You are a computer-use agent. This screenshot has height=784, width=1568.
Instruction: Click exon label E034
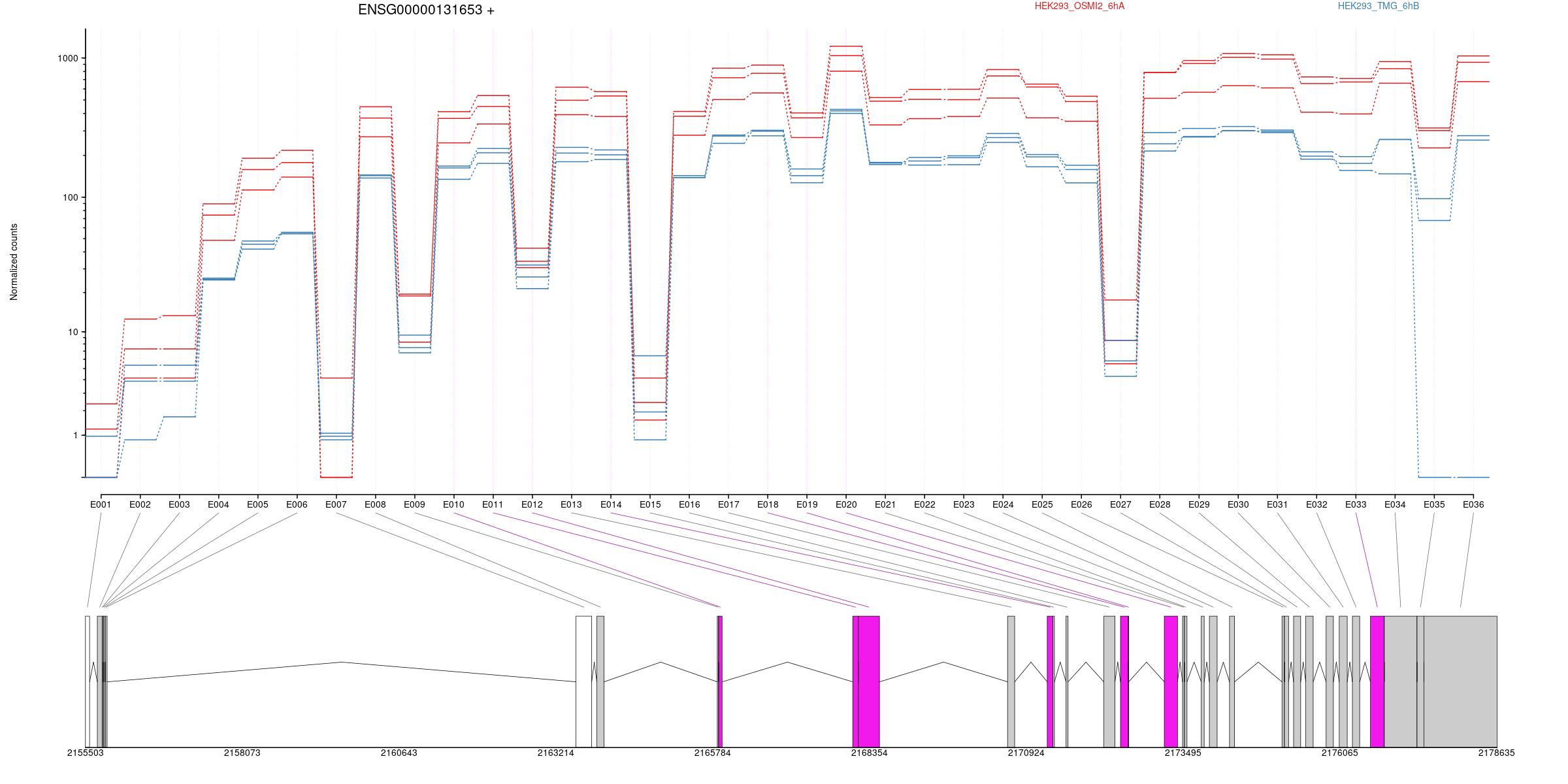pyautogui.click(x=1395, y=504)
